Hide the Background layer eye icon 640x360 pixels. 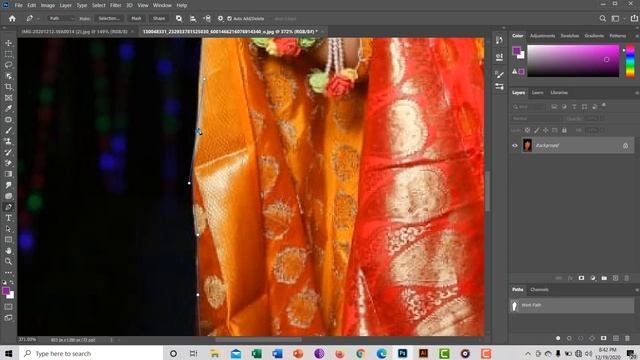[515, 146]
